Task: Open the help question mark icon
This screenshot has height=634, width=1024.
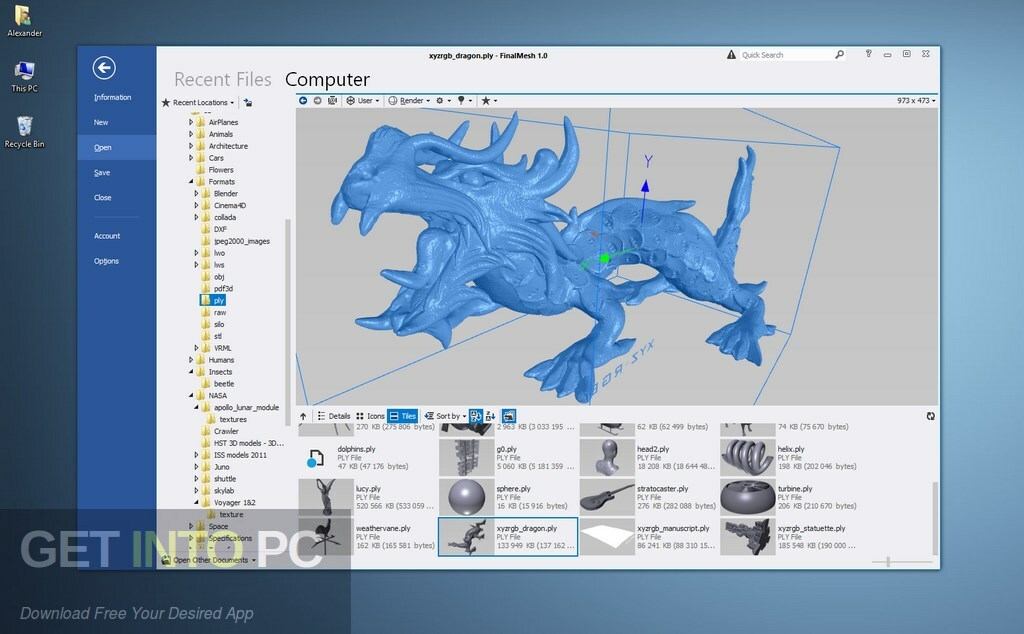Action: 868,54
